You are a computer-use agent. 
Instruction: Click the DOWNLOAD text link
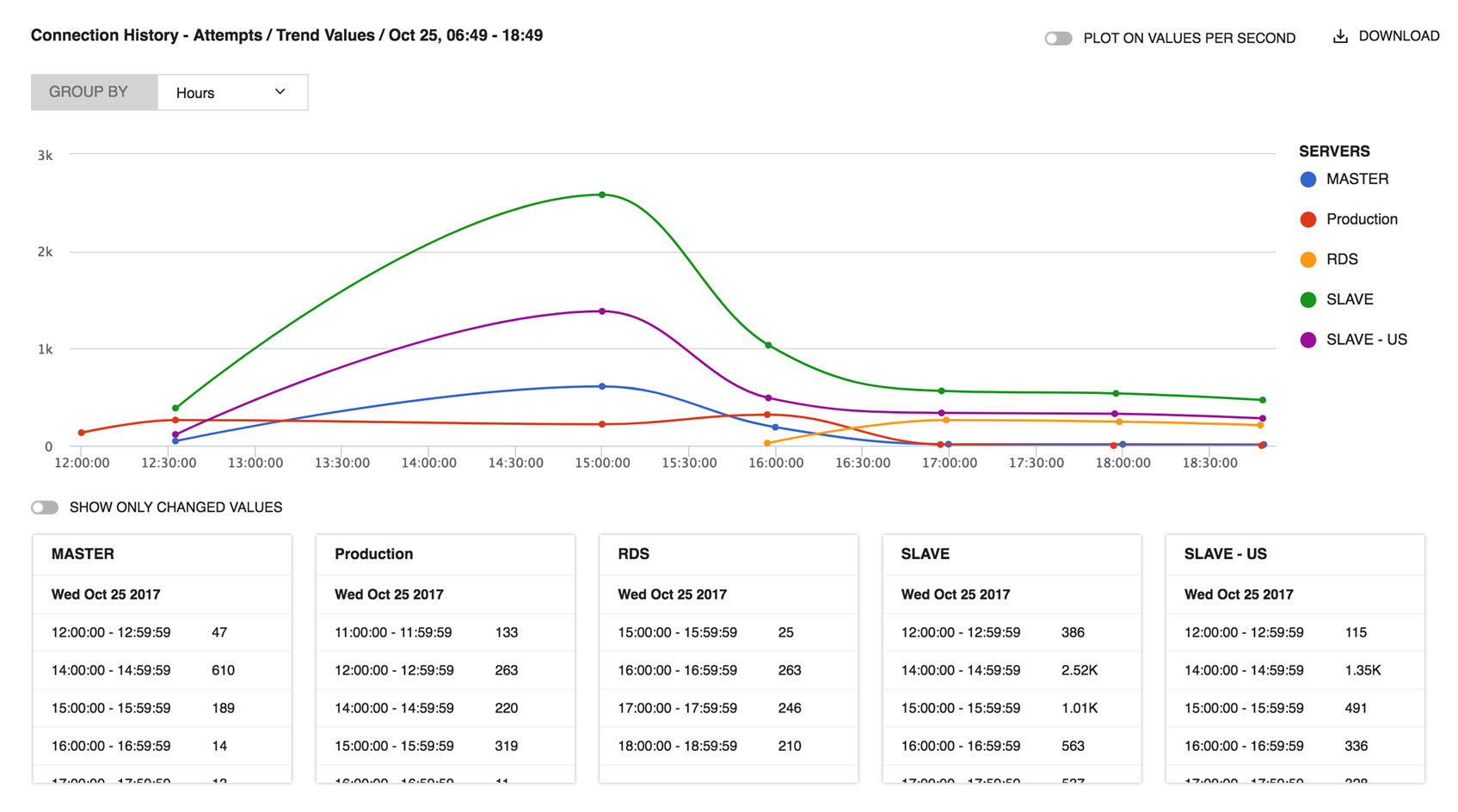coord(1399,36)
